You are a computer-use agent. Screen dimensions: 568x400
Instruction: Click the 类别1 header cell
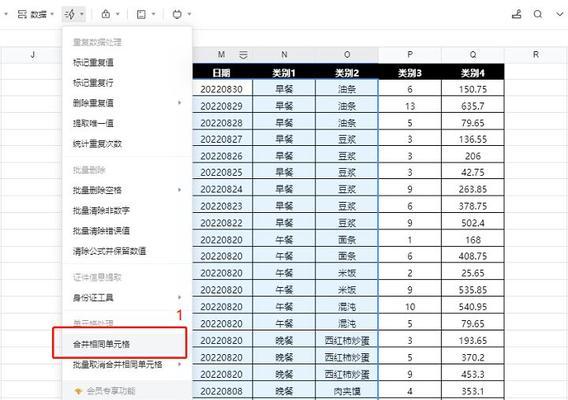point(284,72)
